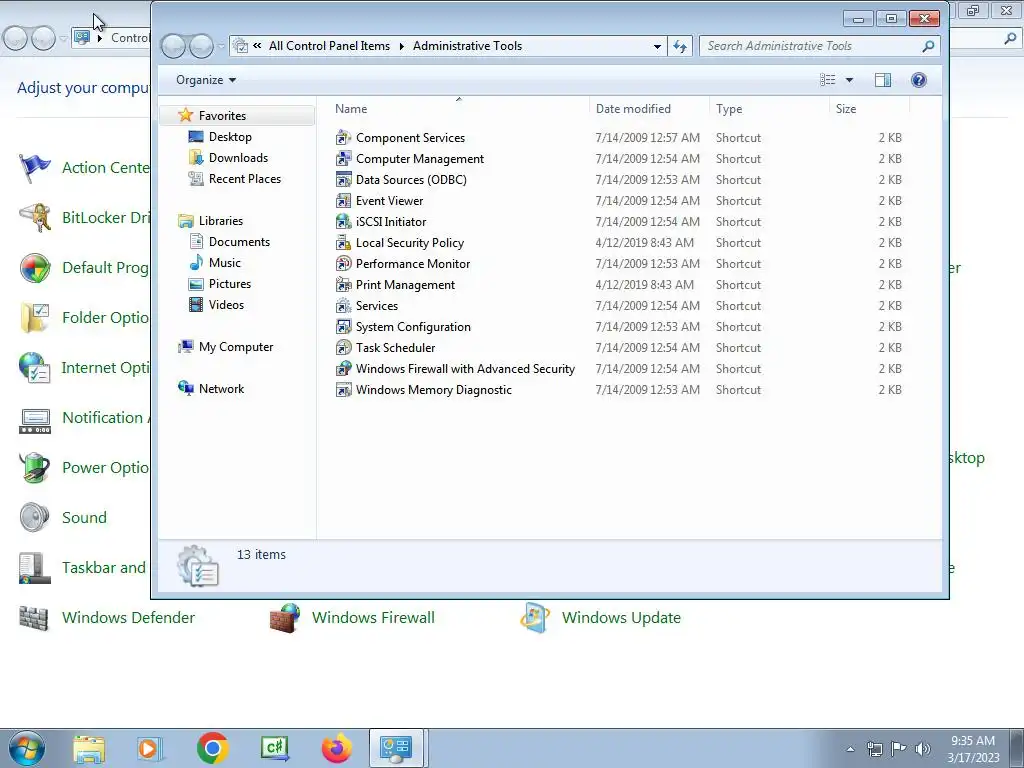Click the volume icon in system tray
This screenshot has width=1024, height=768.
pyautogui.click(x=923, y=748)
